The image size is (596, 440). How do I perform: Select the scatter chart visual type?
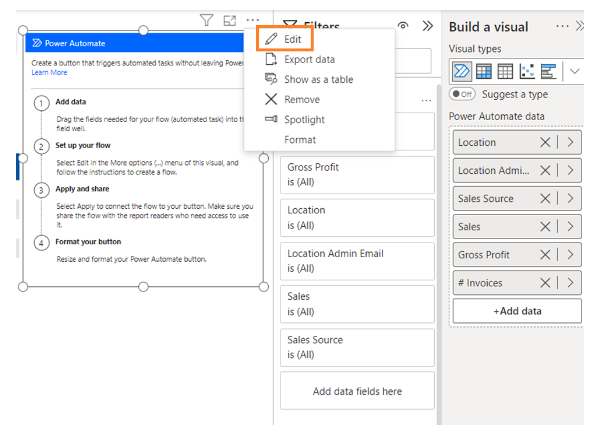click(527, 71)
